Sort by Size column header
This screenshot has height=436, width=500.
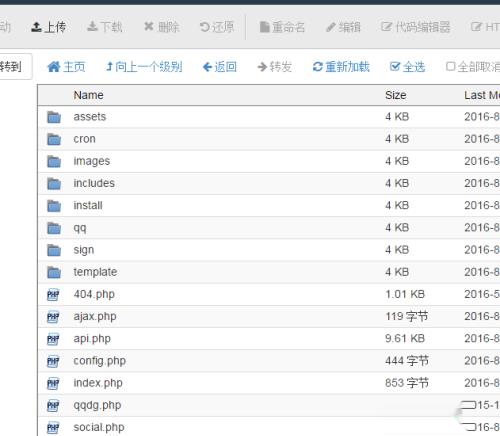[x=396, y=95]
